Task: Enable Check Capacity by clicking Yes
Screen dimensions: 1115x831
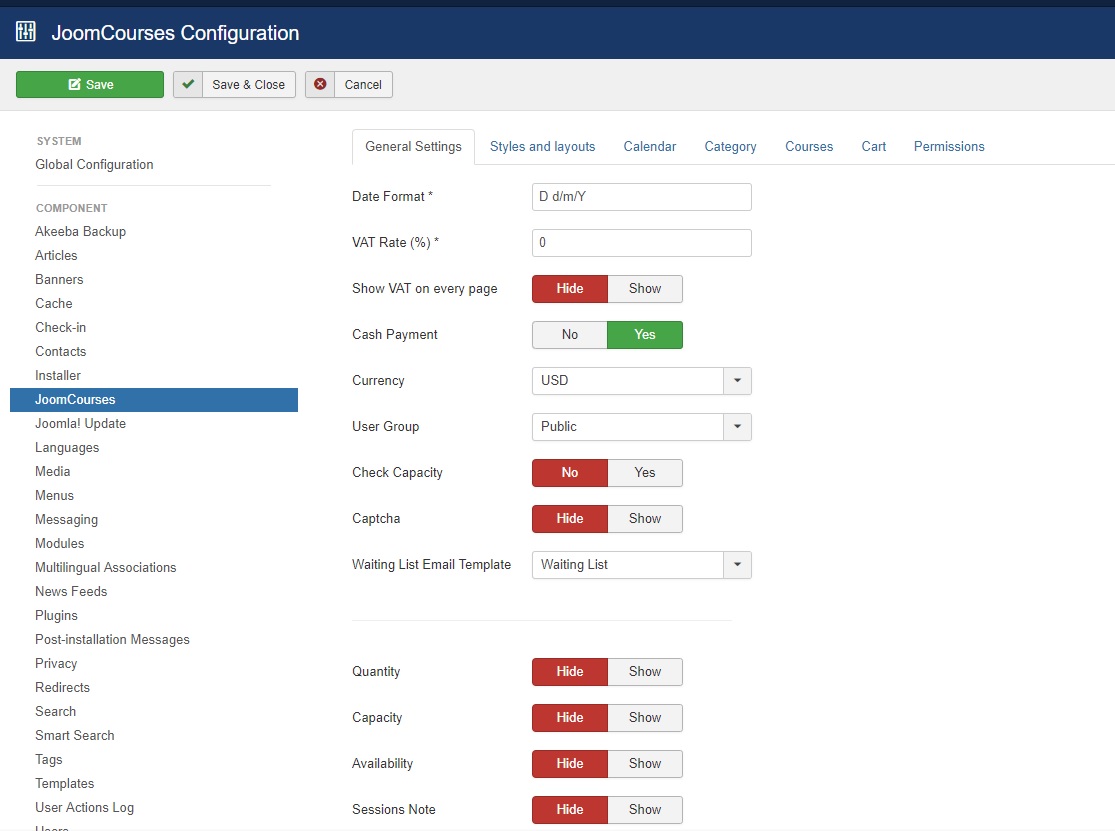Action: pos(644,472)
